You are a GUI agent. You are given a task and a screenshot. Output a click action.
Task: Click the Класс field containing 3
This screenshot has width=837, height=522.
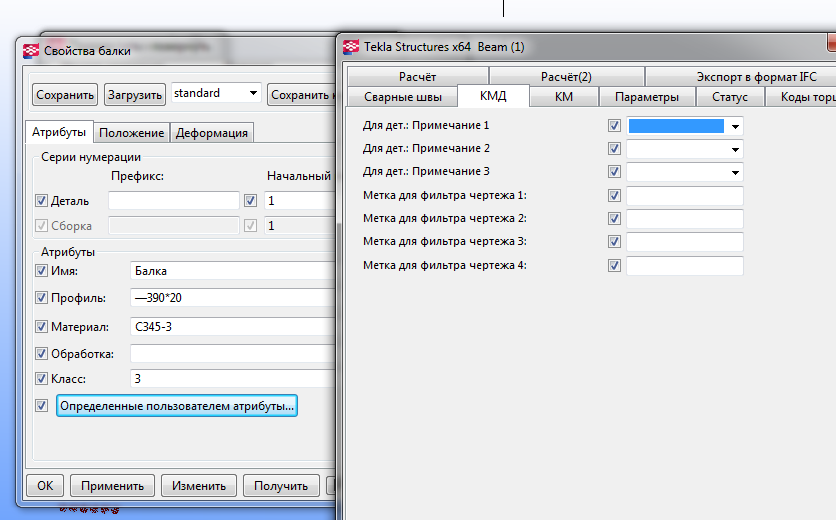click(233, 378)
